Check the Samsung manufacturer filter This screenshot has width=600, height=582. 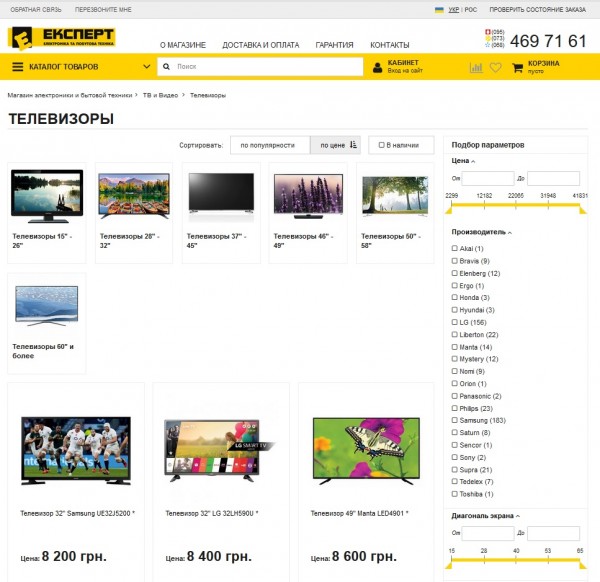click(x=455, y=420)
